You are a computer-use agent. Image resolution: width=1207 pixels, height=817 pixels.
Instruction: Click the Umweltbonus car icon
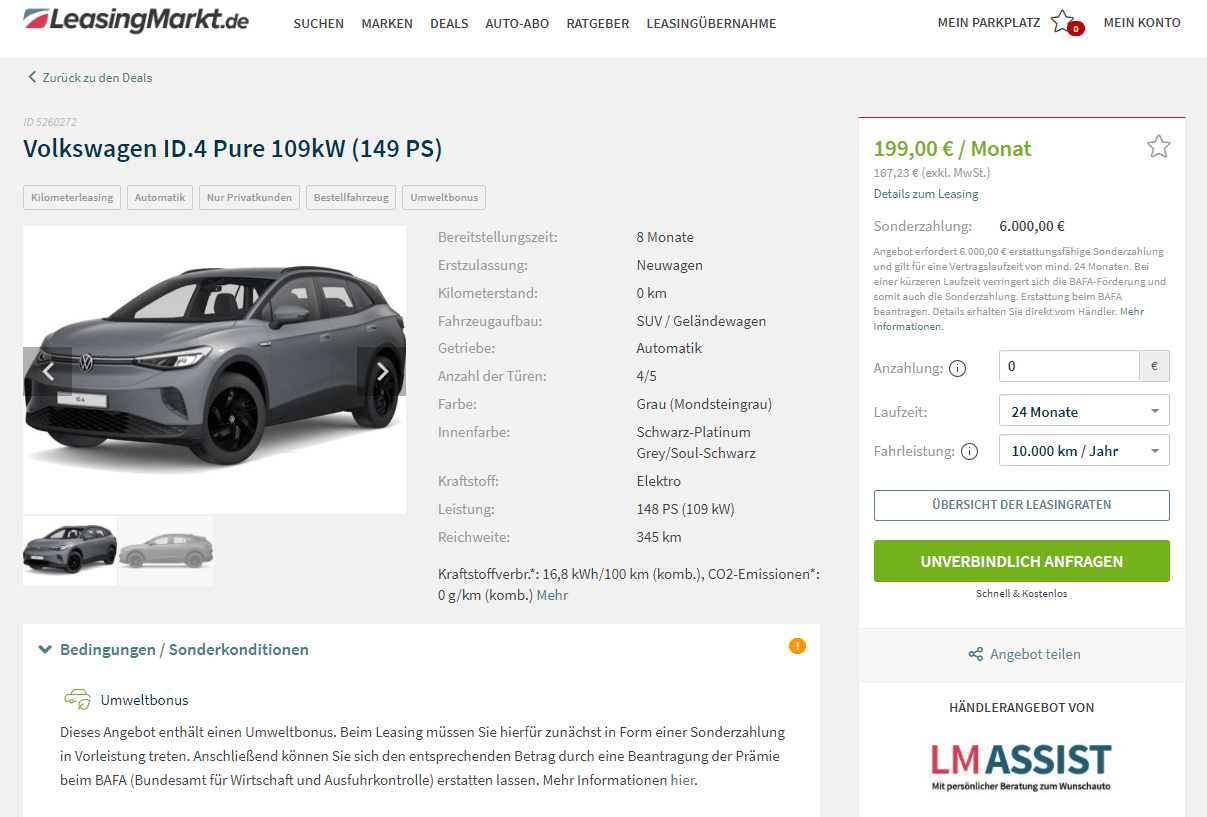tap(77, 699)
